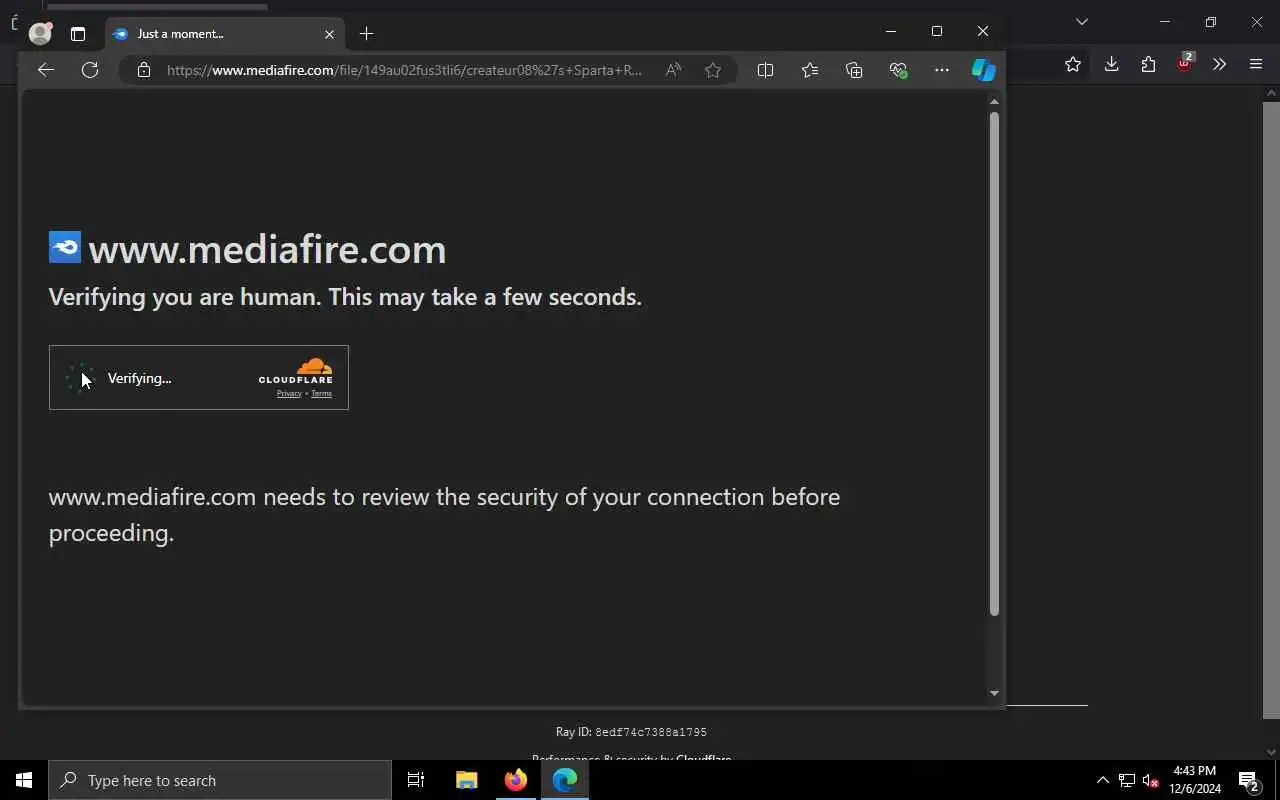
Task: Click taskbar search box
Action: point(220,780)
